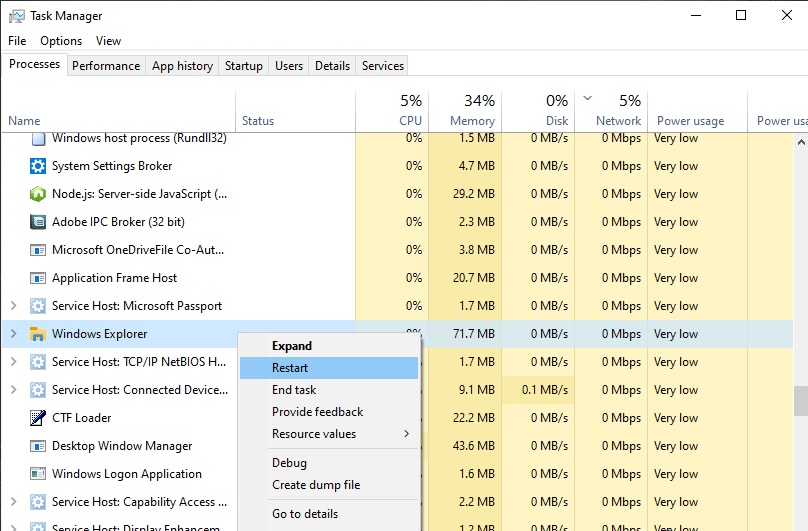Click the 71.7 MB memory value
The image size is (808, 531).
pos(474,334)
